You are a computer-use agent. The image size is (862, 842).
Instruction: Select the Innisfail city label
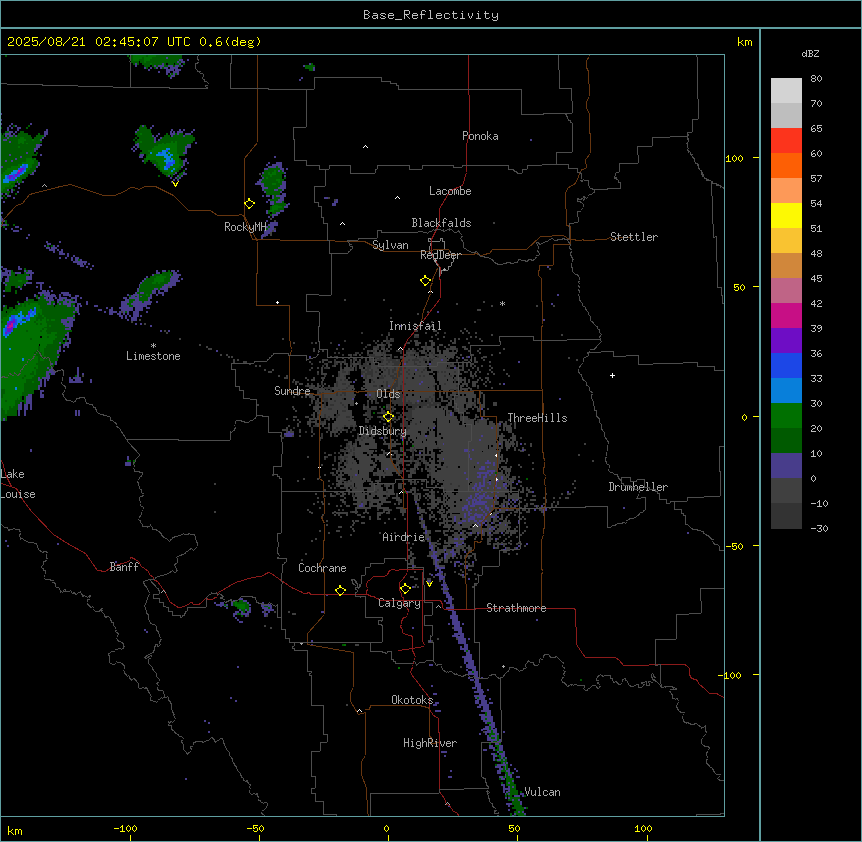tap(415, 326)
